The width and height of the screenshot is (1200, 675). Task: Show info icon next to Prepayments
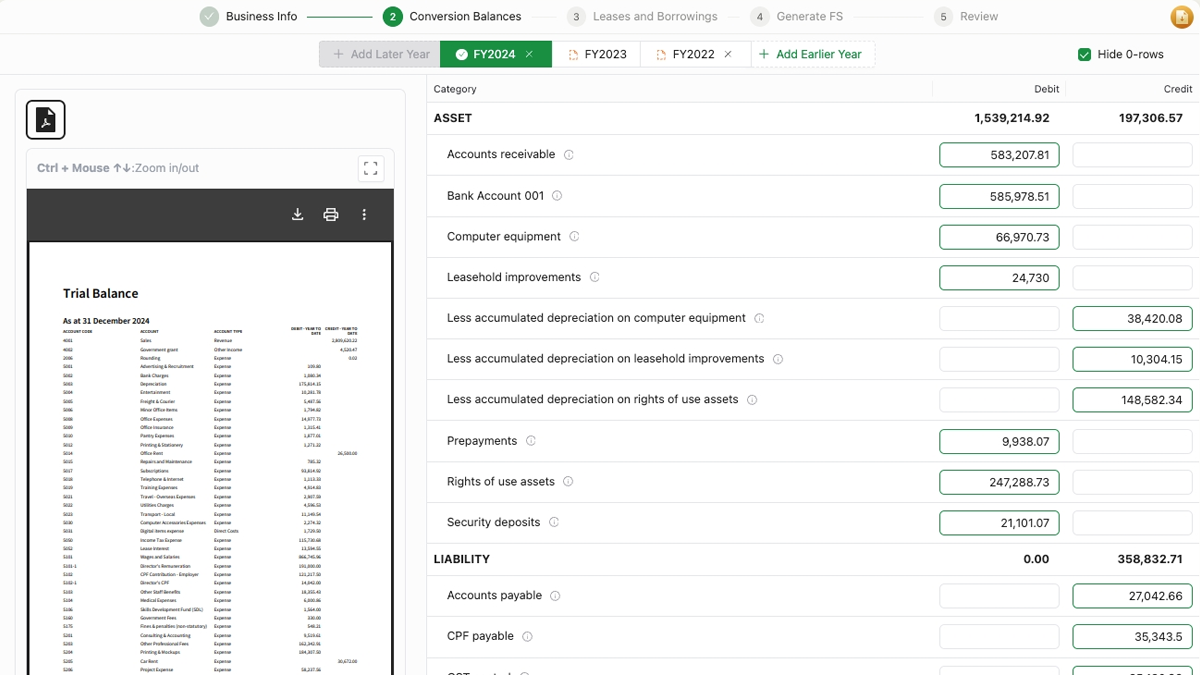[531, 441]
